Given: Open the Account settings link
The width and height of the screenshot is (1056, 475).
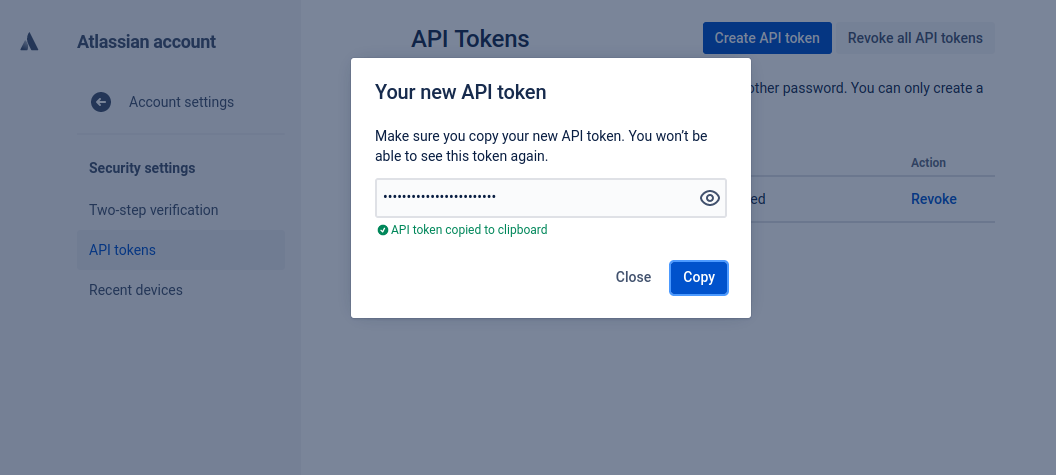Looking at the screenshot, I should tap(181, 102).
